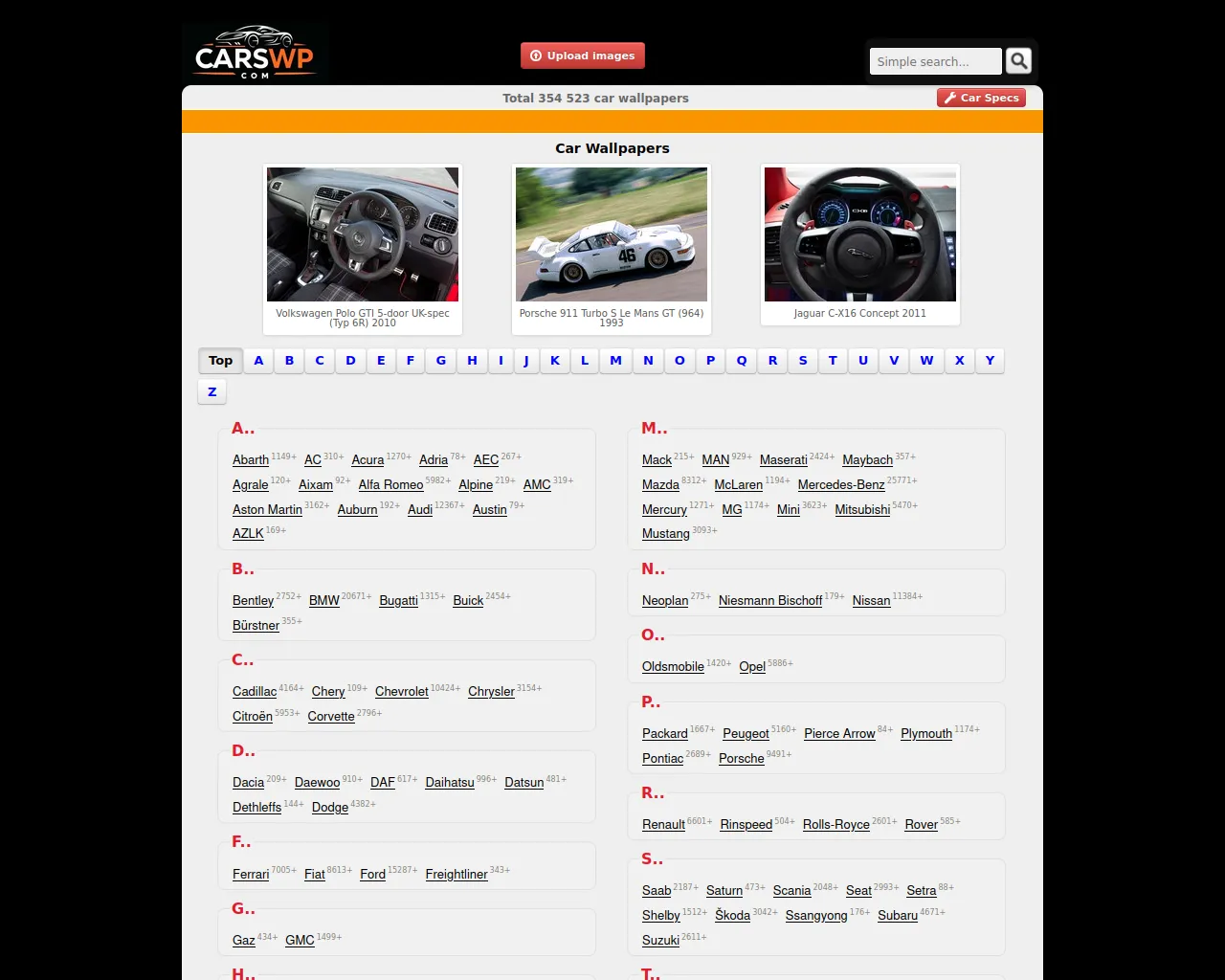Select the Ferrari brand link
The height and width of the screenshot is (980, 1225).
pyautogui.click(x=251, y=875)
